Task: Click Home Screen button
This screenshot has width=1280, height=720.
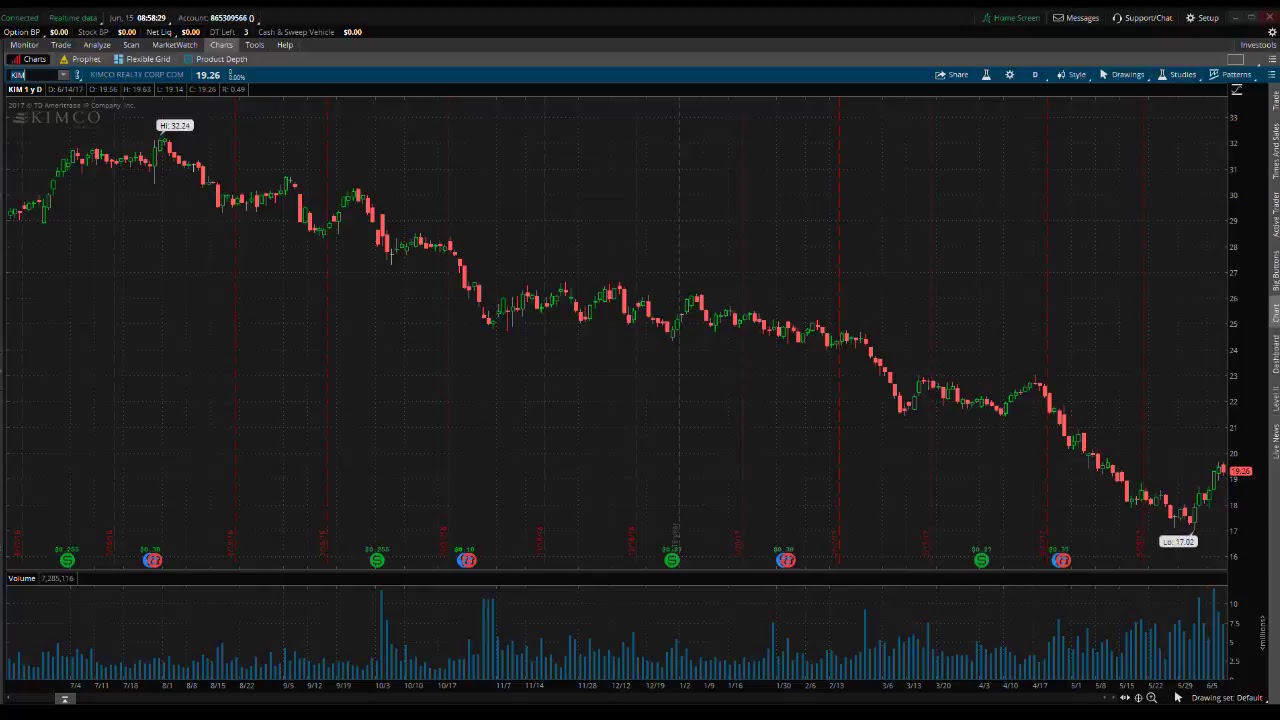Action: (1010, 18)
